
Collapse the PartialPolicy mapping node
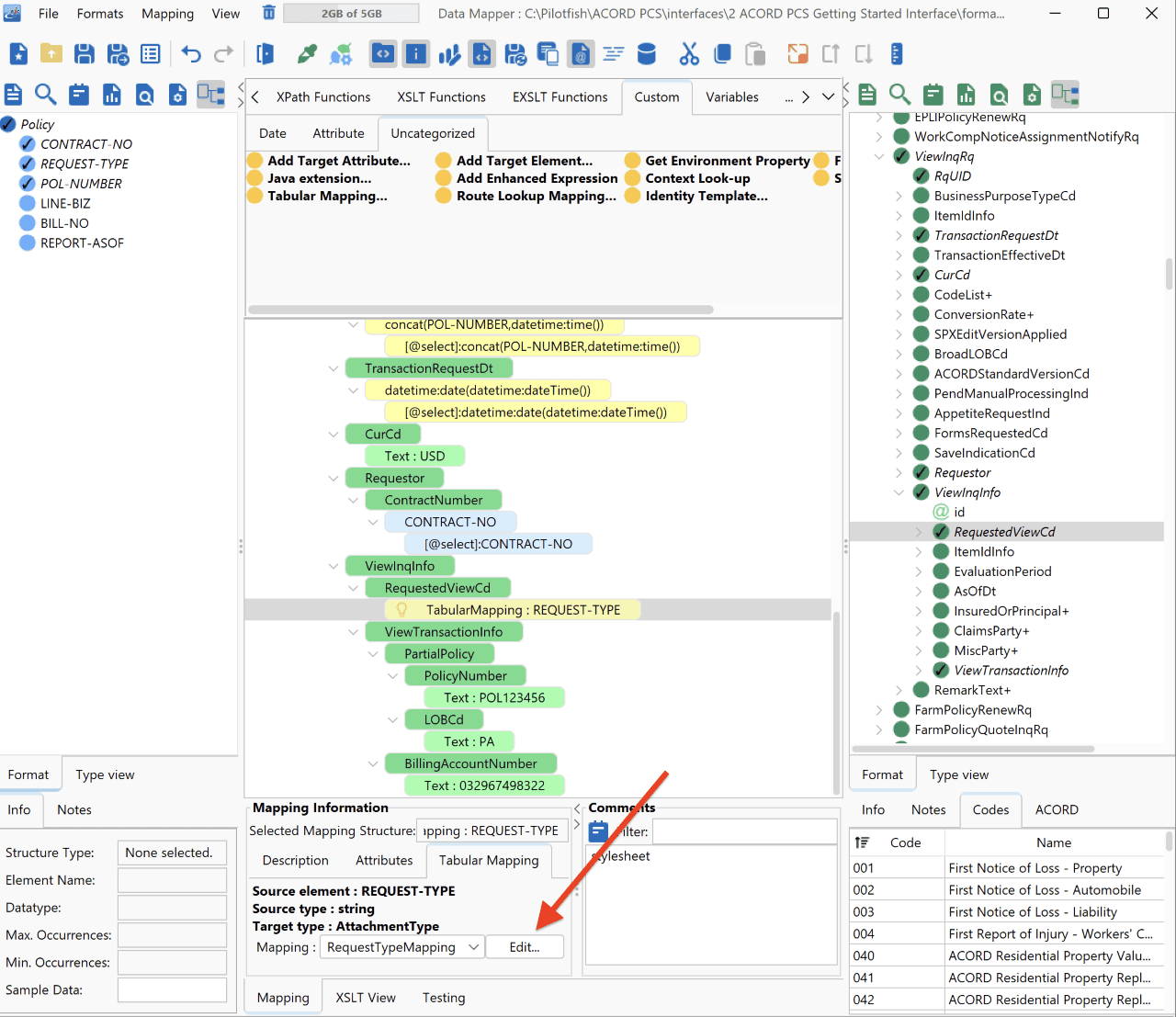pos(373,654)
